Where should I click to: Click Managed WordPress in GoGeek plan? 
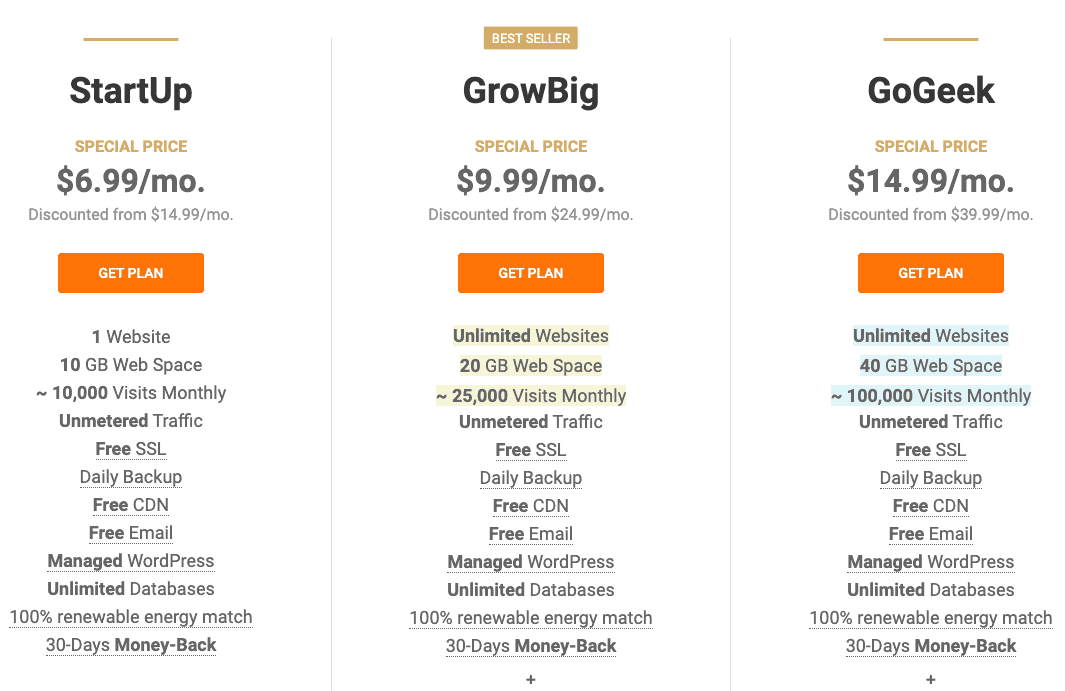pos(931,562)
